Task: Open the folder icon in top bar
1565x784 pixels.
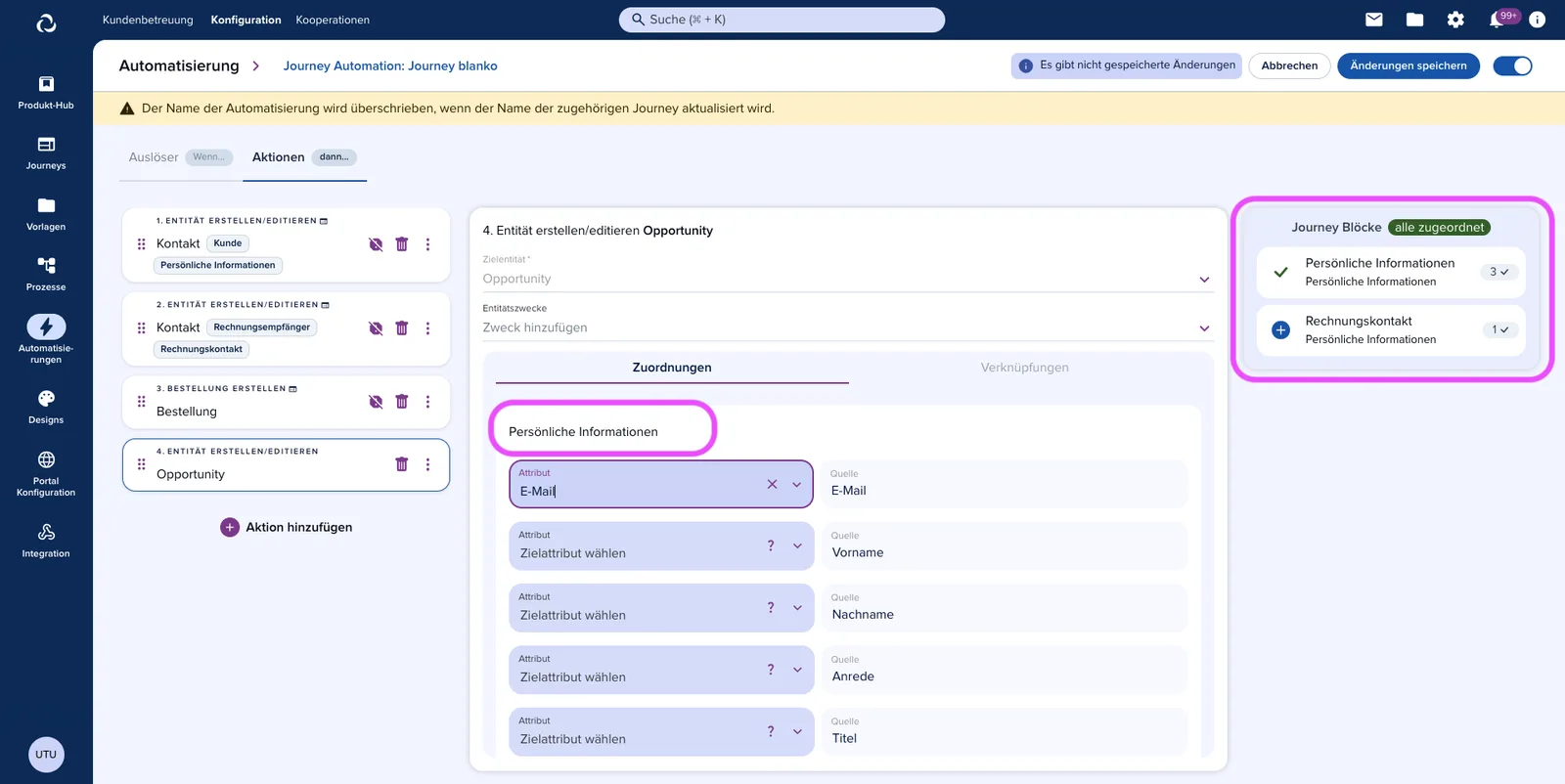Action: [x=1414, y=20]
